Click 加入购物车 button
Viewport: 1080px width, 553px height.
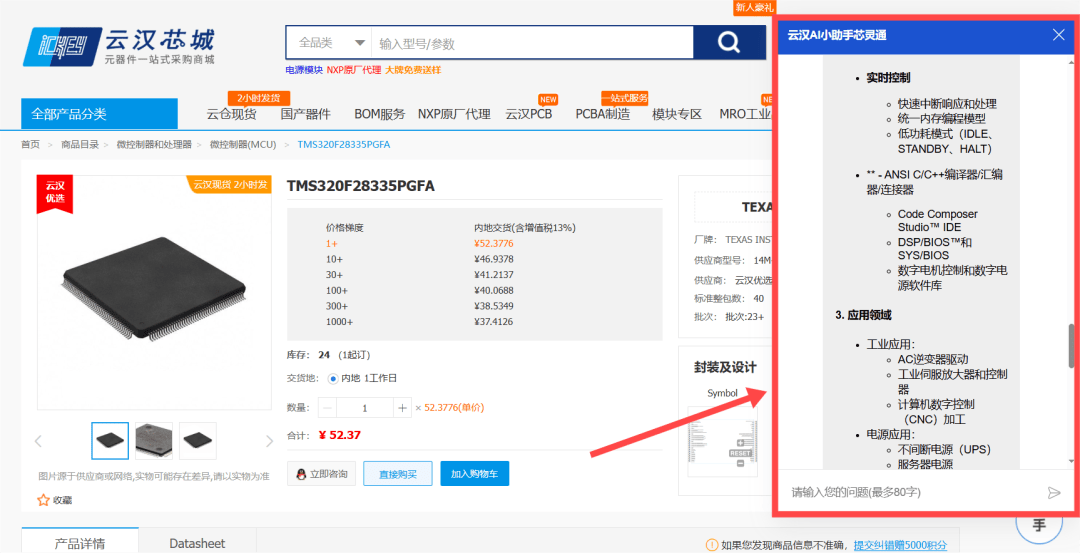tap(475, 474)
